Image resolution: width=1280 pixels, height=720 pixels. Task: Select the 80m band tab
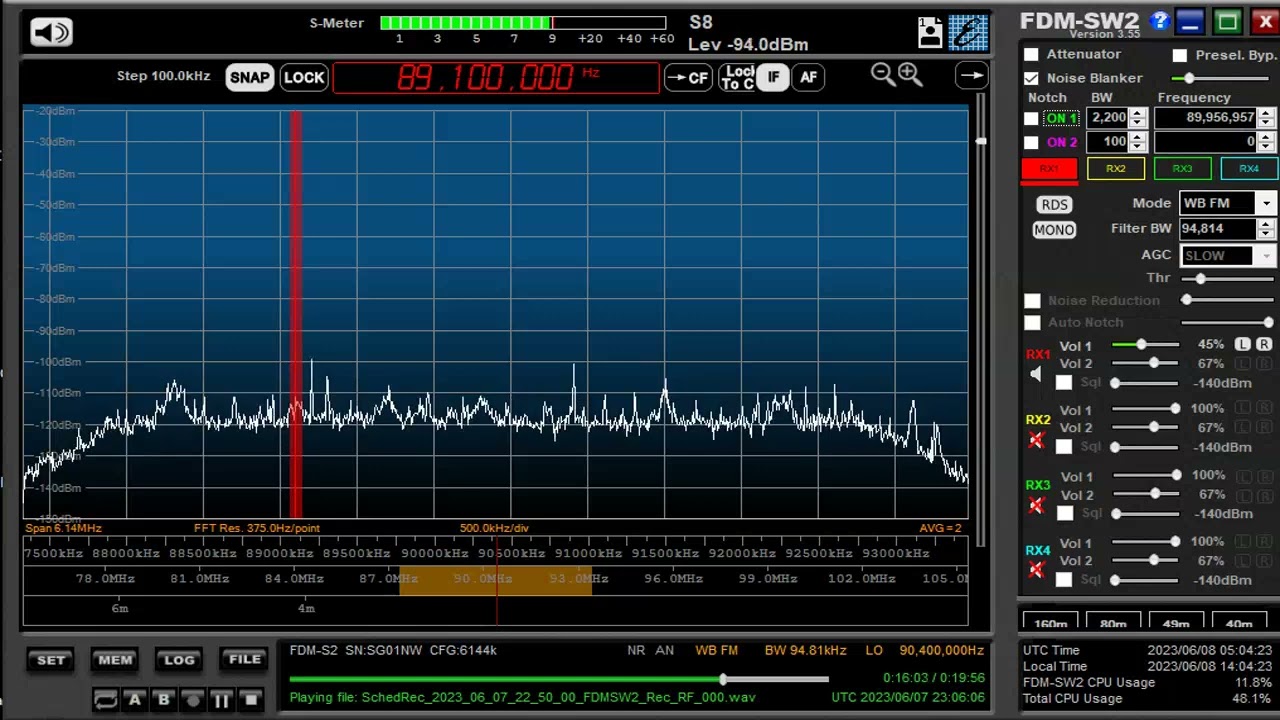(1113, 622)
